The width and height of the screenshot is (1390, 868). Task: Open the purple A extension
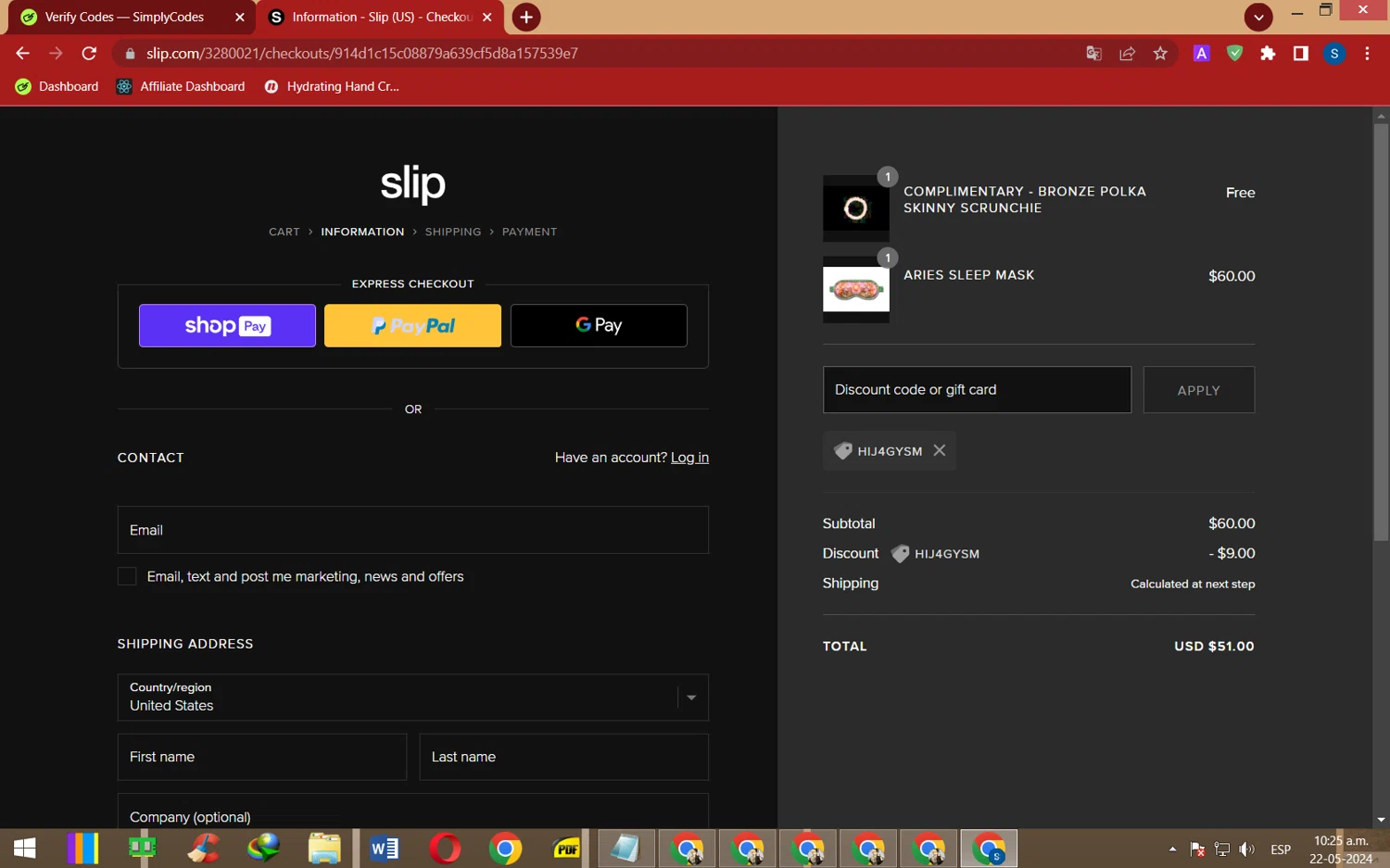pos(1201,54)
